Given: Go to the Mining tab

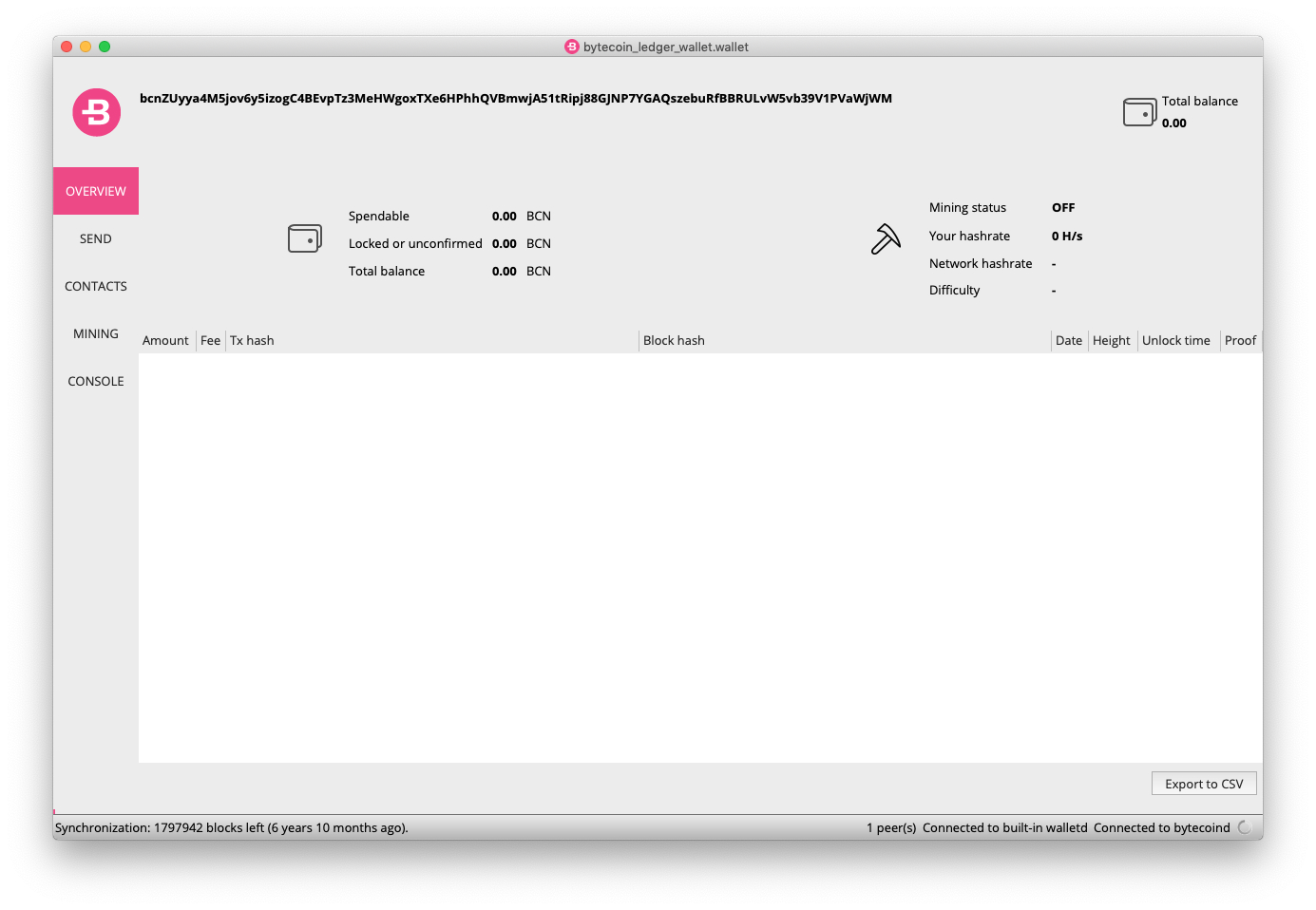Looking at the screenshot, I should tap(96, 333).
